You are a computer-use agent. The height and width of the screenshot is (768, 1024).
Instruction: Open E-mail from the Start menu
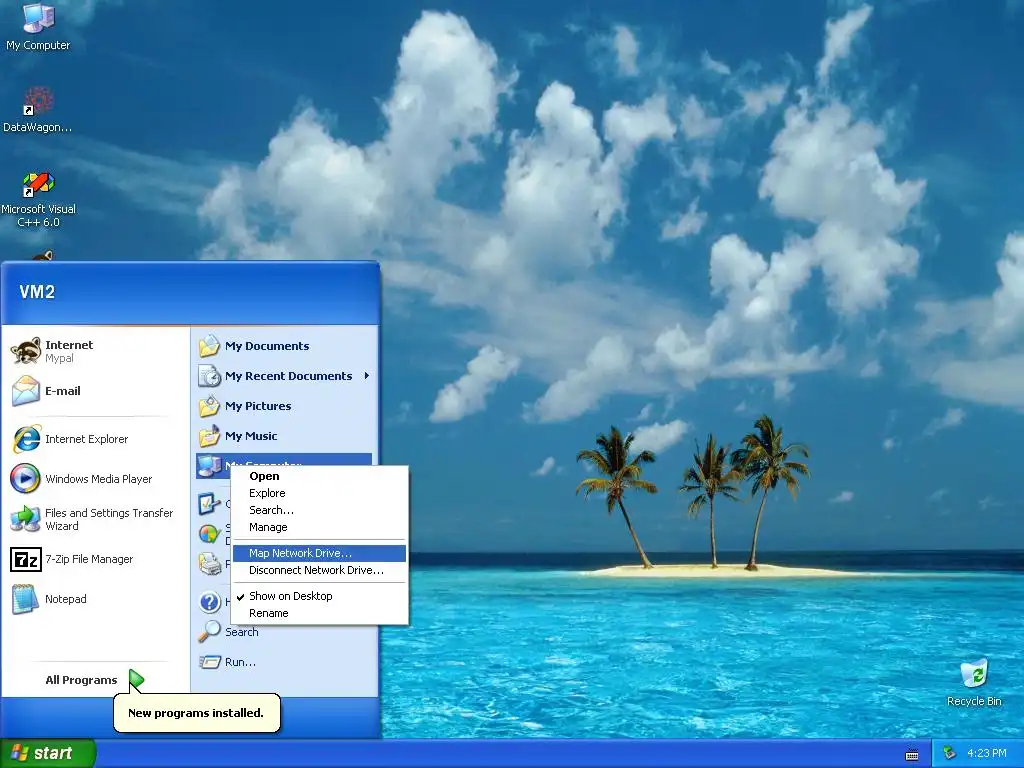point(96,391)
